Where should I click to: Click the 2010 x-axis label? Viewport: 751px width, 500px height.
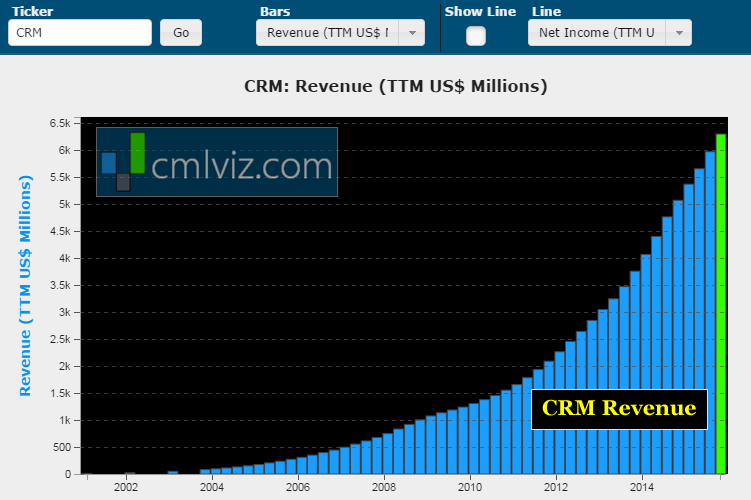point(470,487)
